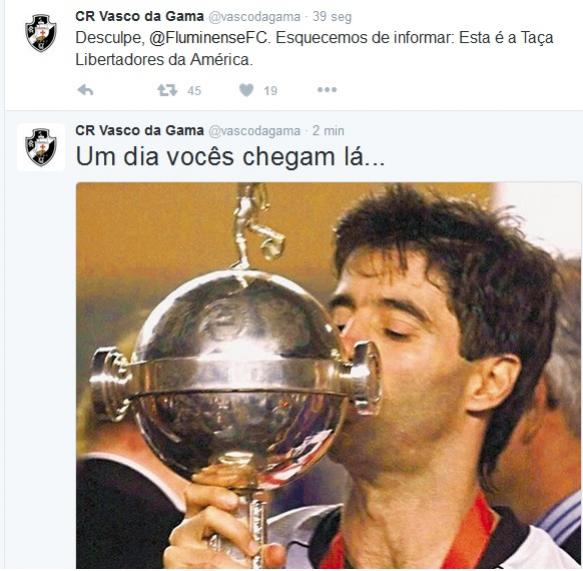Open the three-dots more options menu
583x571 pixels.
click(327, 90)
